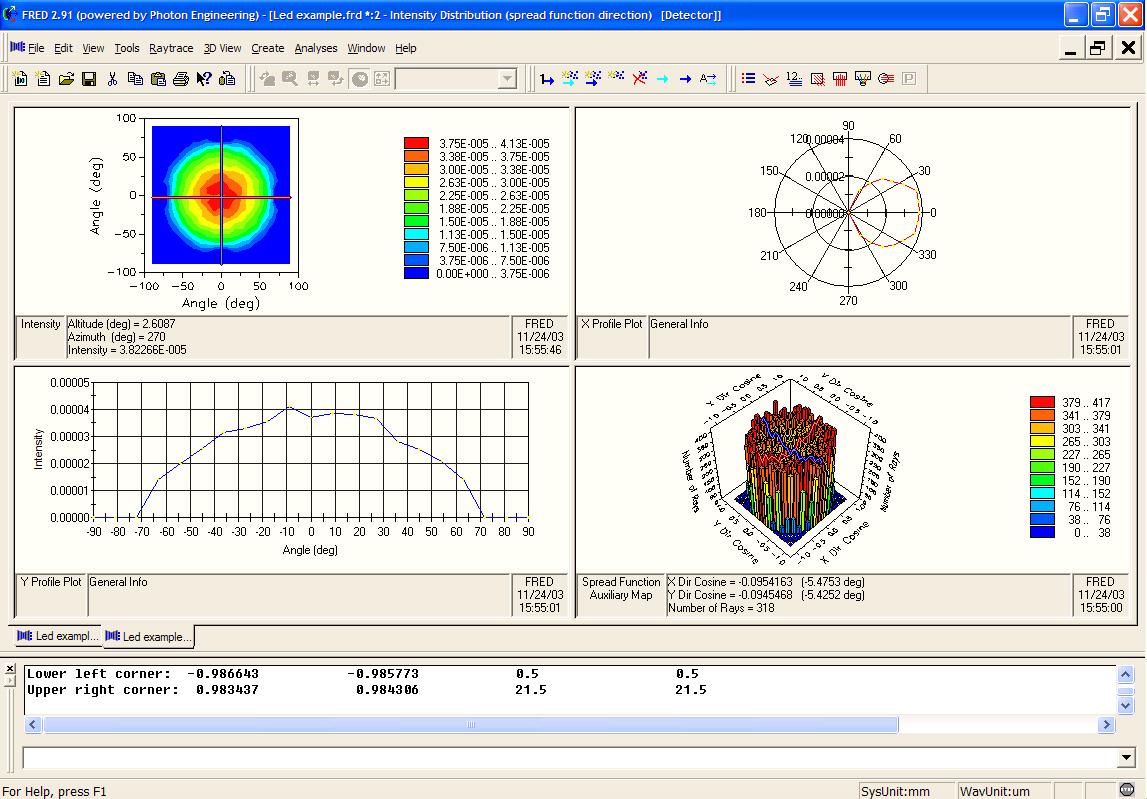Image resolution: width=1147 pixels, height=799 pixels.
Task: Click the yellow 2.63E-005..3.00E-005 legend swatch
Action: click(416, 182)
